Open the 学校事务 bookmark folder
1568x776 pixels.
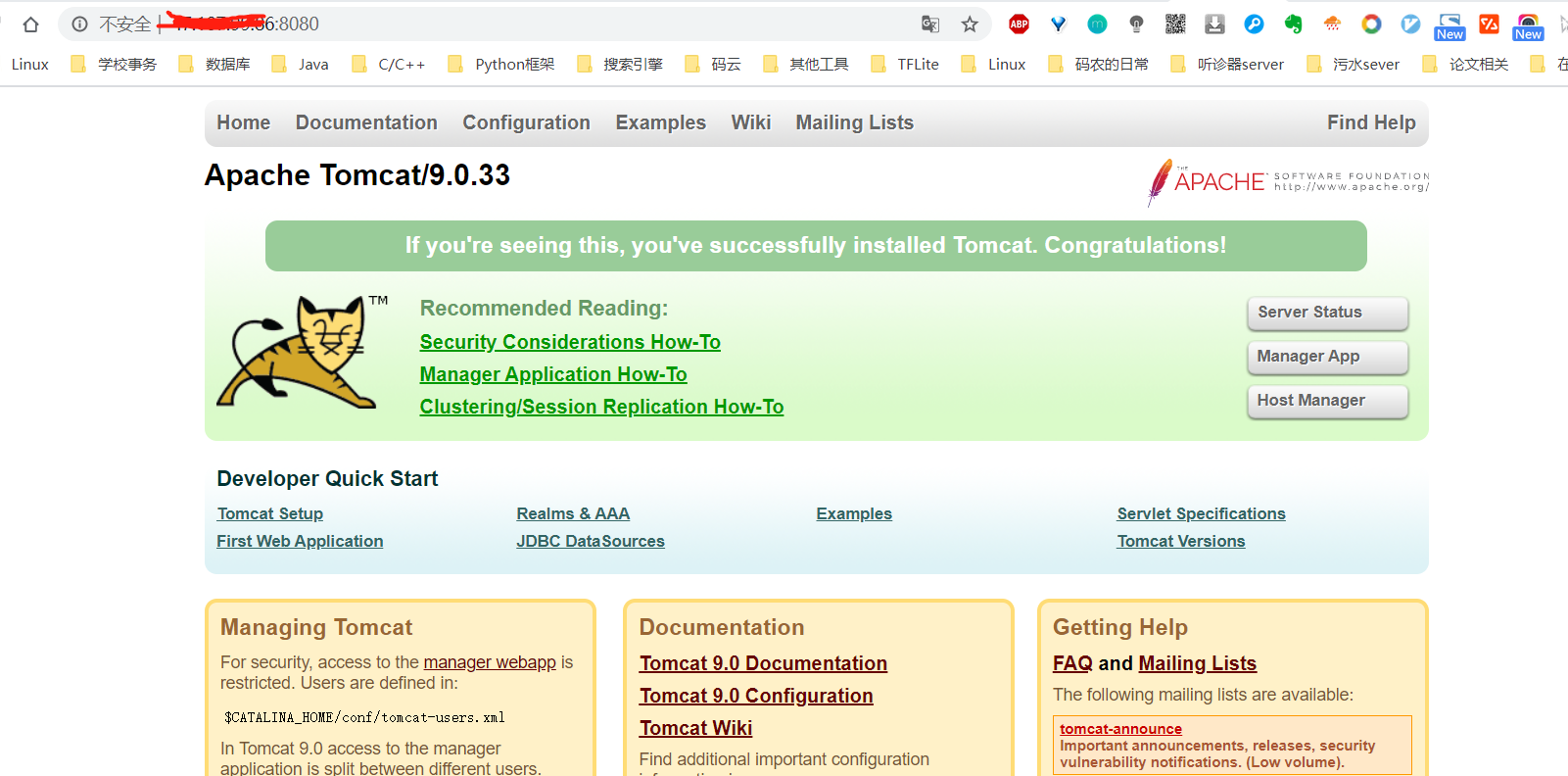click(115, 65)
